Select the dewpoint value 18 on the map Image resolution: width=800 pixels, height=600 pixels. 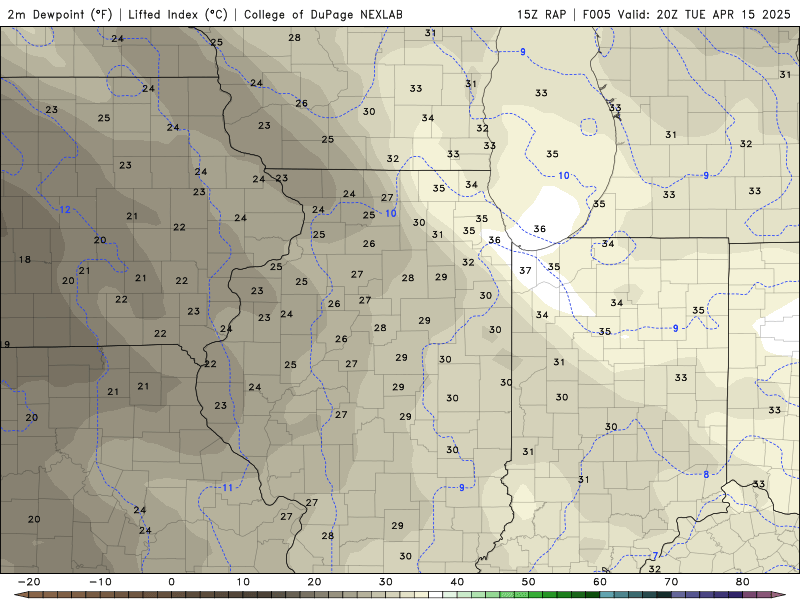pyautogui.click(x=24, y=259)
